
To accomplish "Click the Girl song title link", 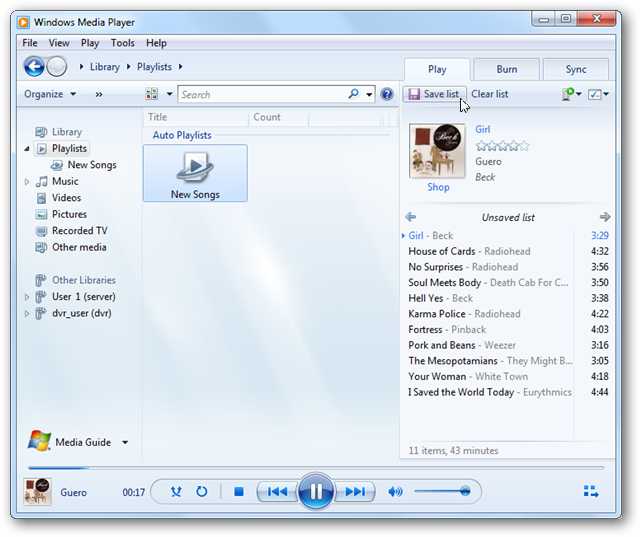I will (482, 129).
